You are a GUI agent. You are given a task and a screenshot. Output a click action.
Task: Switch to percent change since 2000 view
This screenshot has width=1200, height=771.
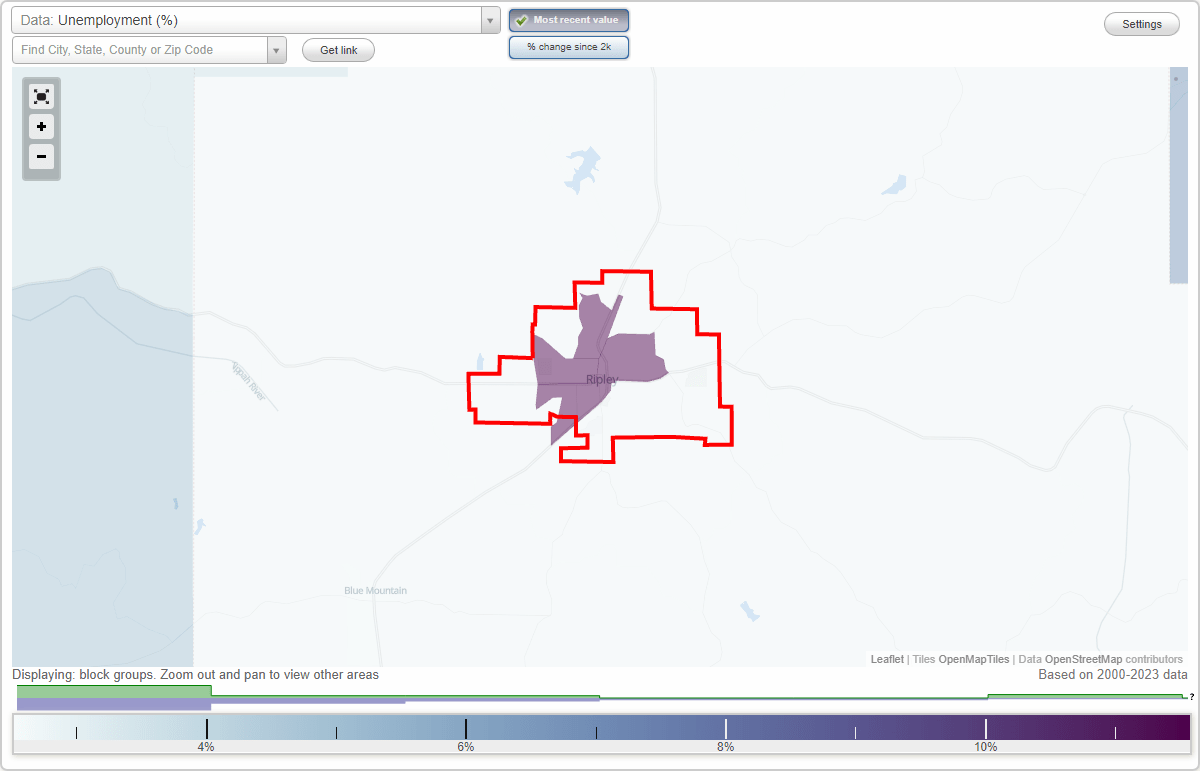[568, 46]
